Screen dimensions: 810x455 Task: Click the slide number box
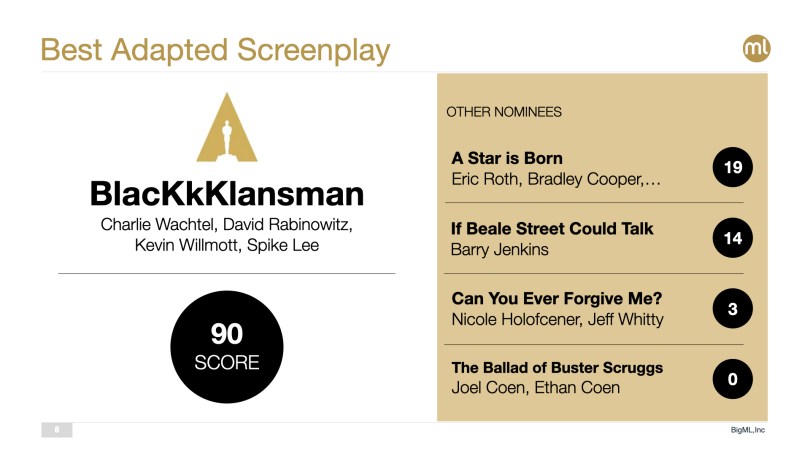[x=56, y=430]
